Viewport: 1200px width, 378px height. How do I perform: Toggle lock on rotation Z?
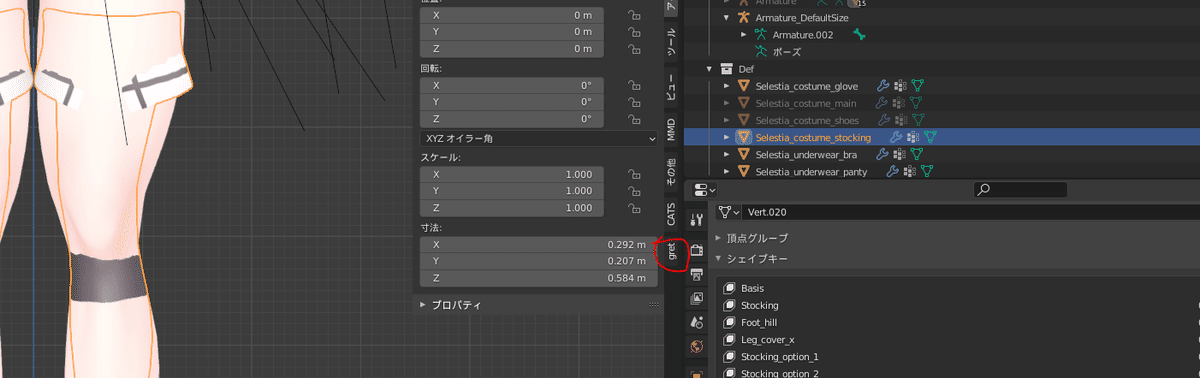[x=634, y=119]
